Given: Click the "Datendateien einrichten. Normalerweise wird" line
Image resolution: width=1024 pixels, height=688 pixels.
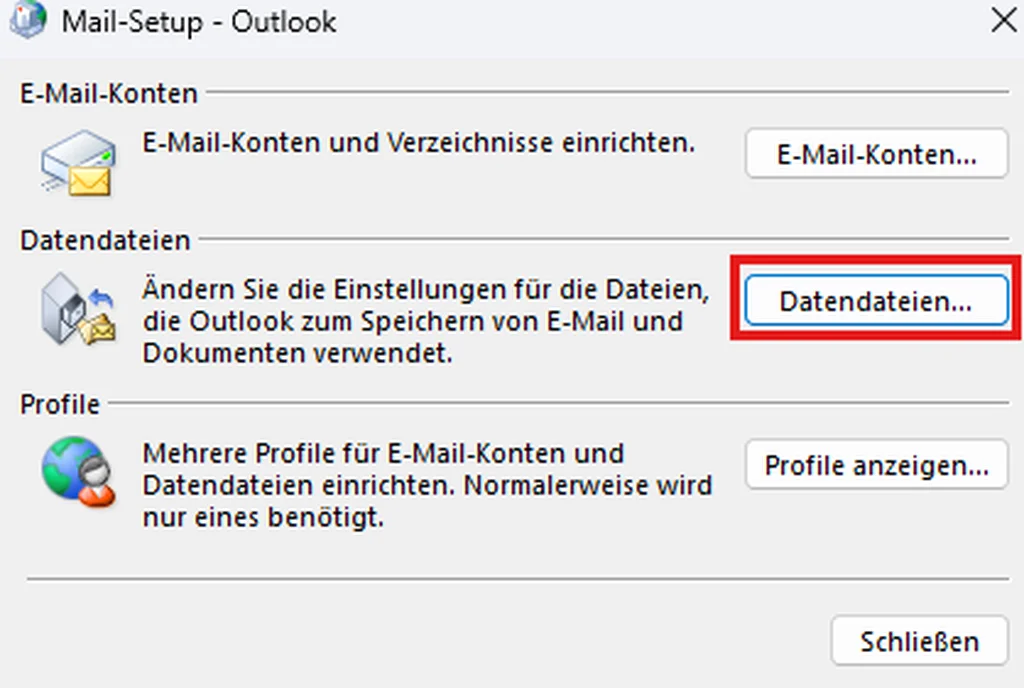Looking at the screenshot, I should pos(427,486).
